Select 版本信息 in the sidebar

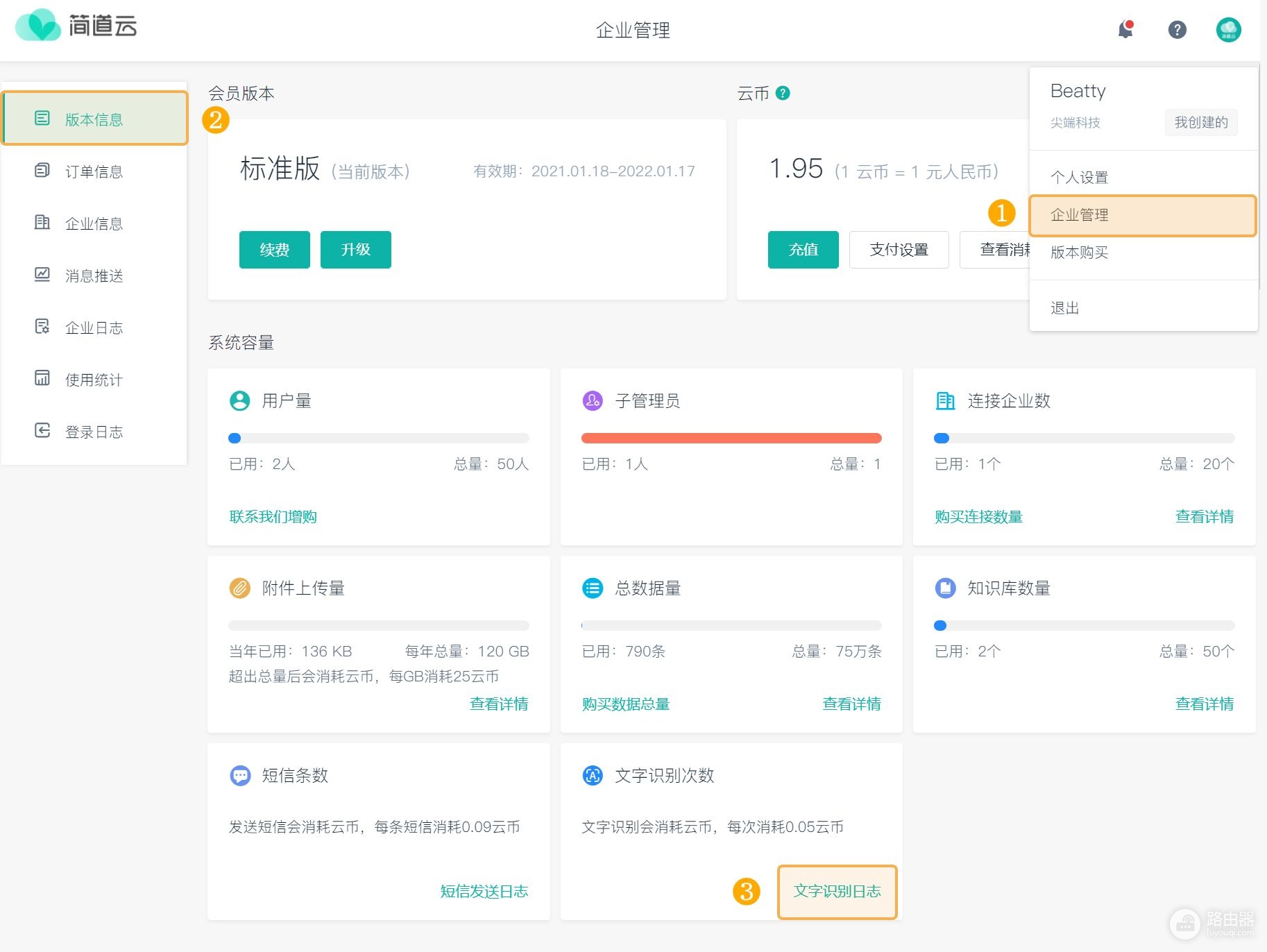94,119
